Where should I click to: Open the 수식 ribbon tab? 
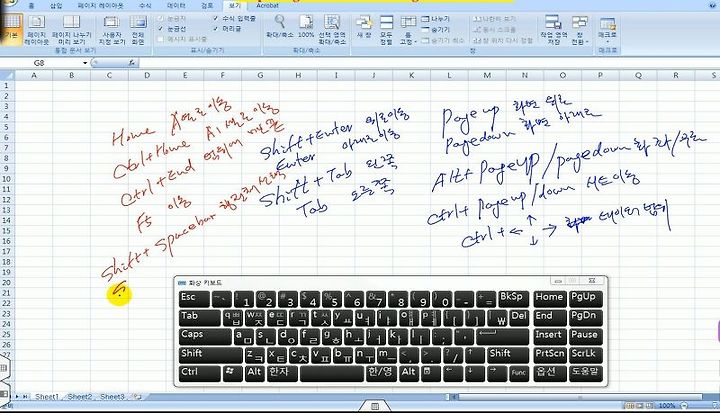[x=145, y=6]
